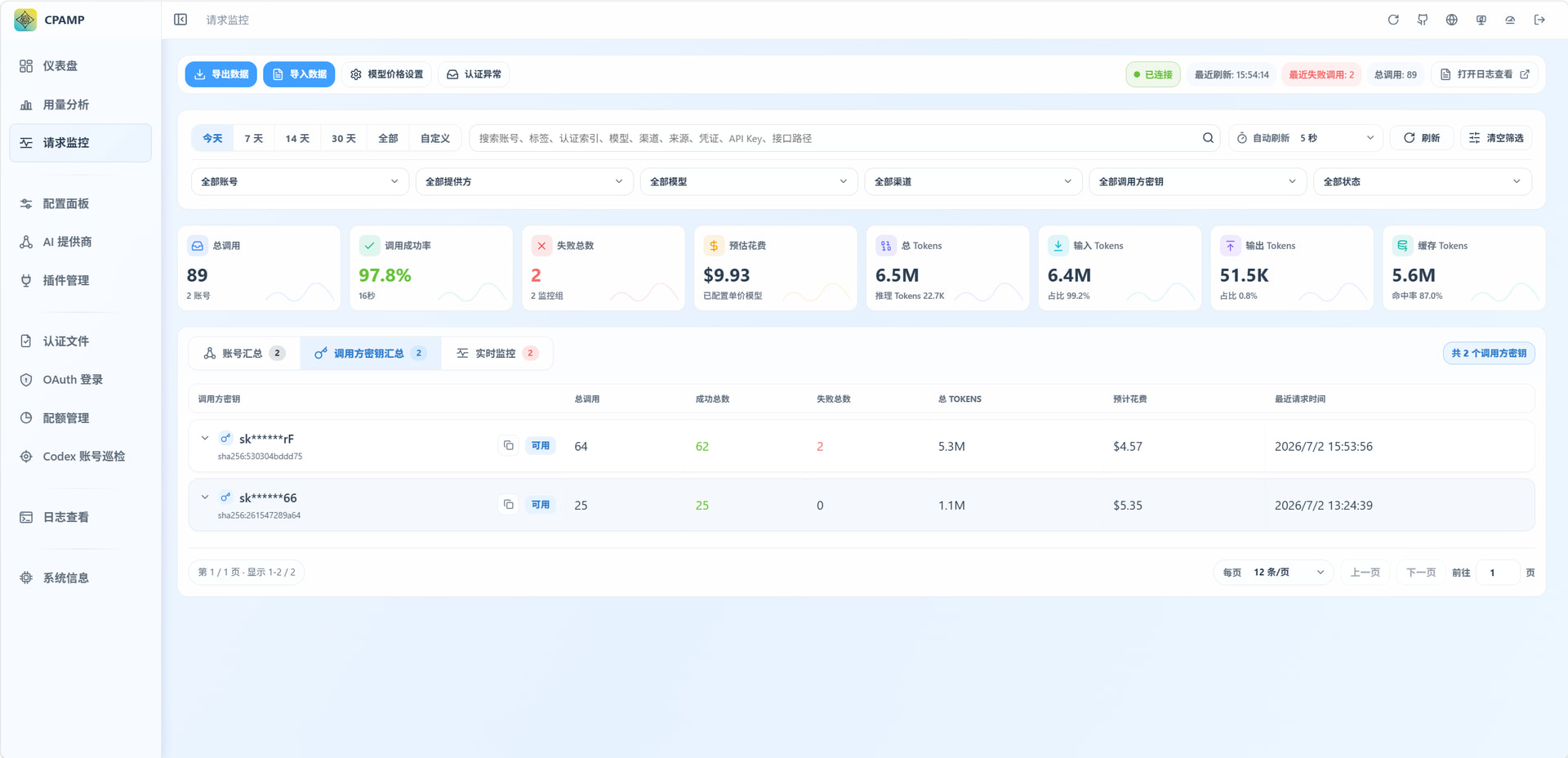The width and height of the screenshot is (1568, 758).
Task: Click the 预估花费 dollar icon
Action: pyautogui.click(x=714, y=246)
